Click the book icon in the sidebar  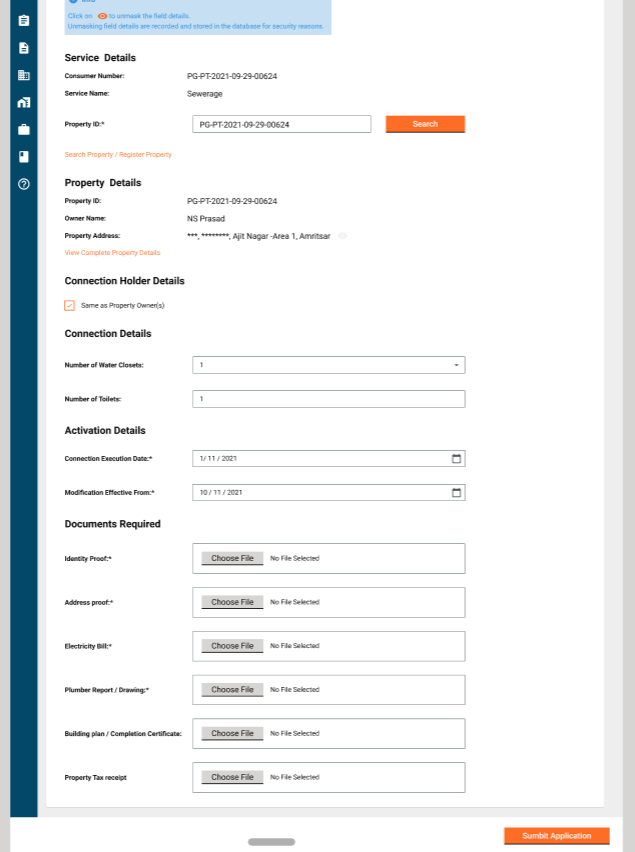(x=24, y=156)
